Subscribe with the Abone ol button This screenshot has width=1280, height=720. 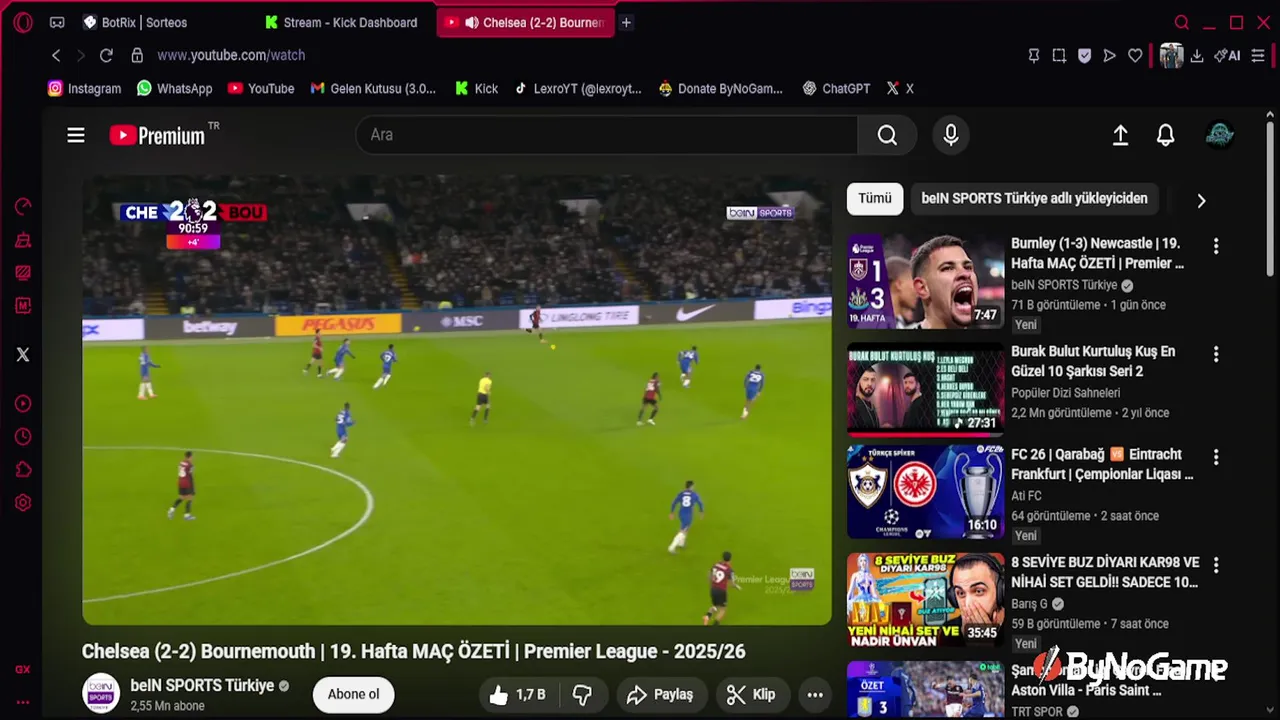pos(354,694)
